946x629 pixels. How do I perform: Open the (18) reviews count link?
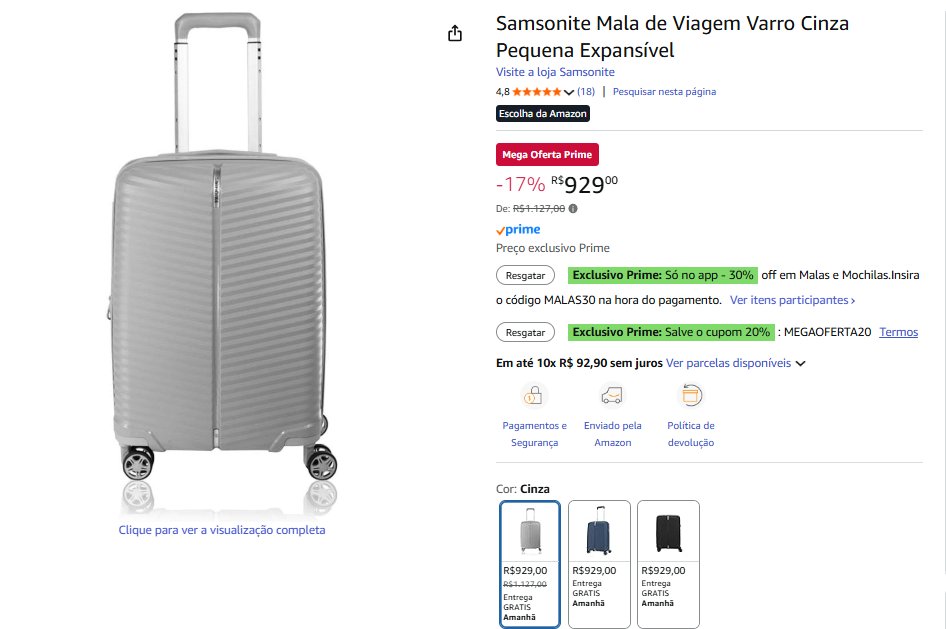pos(586,92)
